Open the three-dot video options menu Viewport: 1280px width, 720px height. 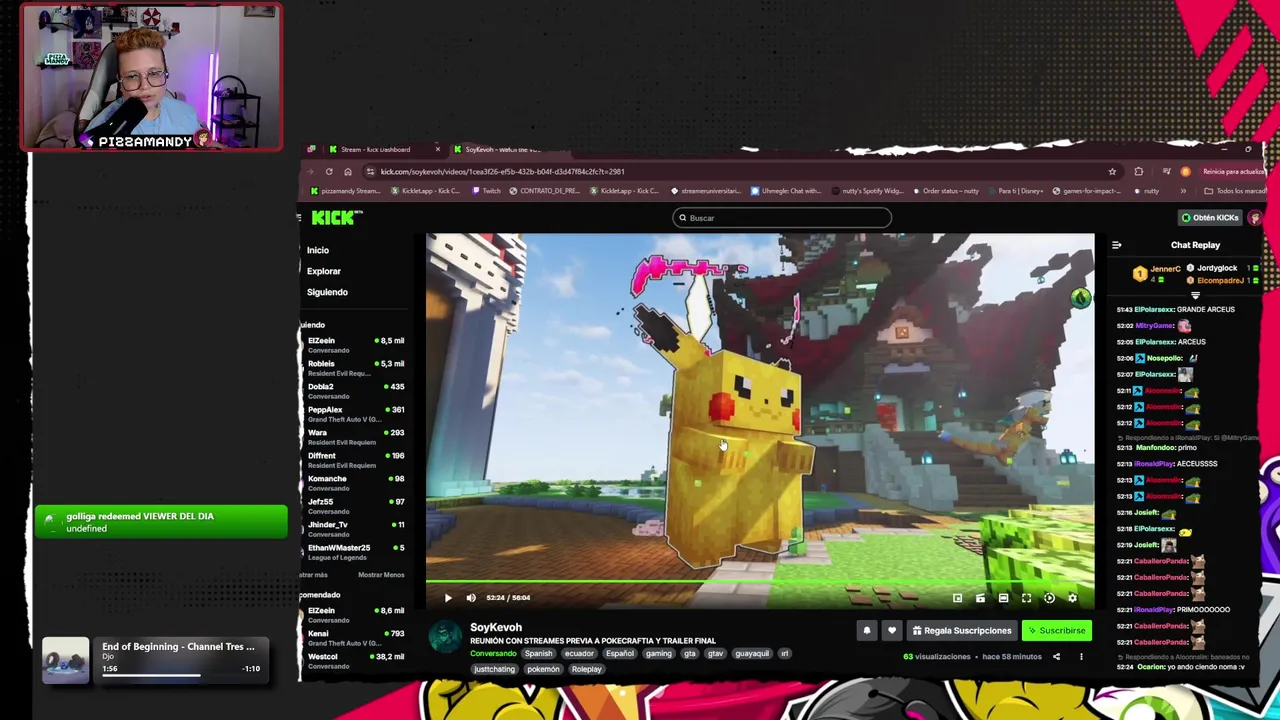tap(1081, 657)
